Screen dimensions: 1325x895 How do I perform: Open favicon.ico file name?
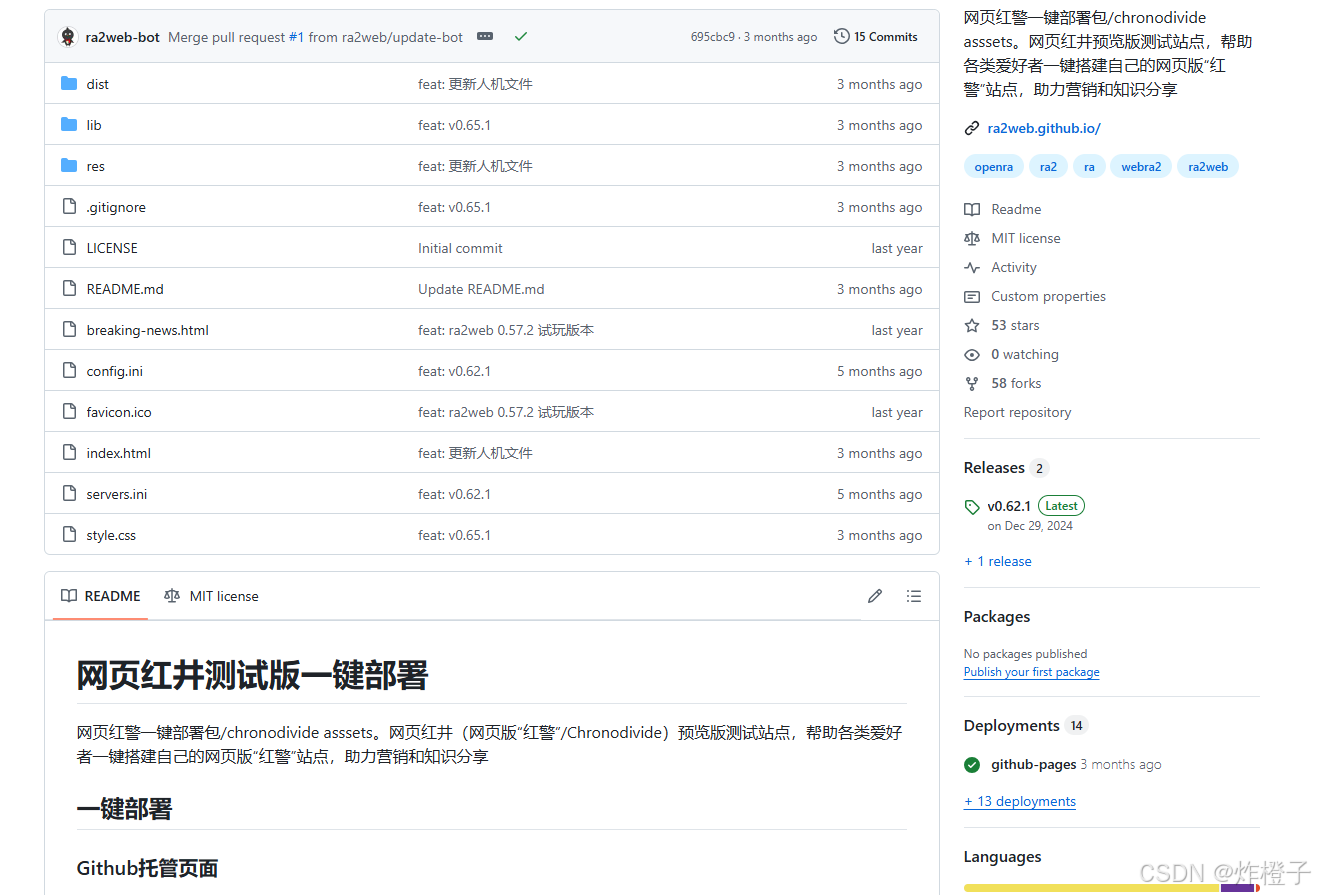119,412
